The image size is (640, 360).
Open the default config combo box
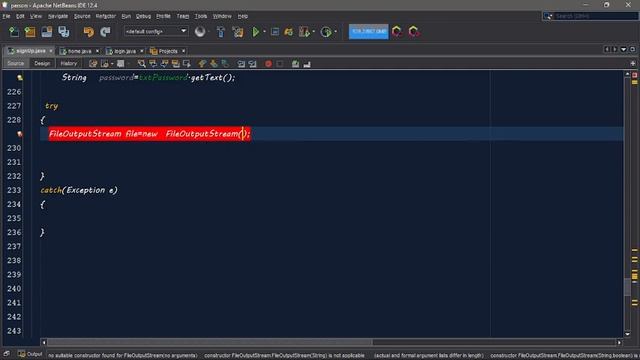pos(156,31)
